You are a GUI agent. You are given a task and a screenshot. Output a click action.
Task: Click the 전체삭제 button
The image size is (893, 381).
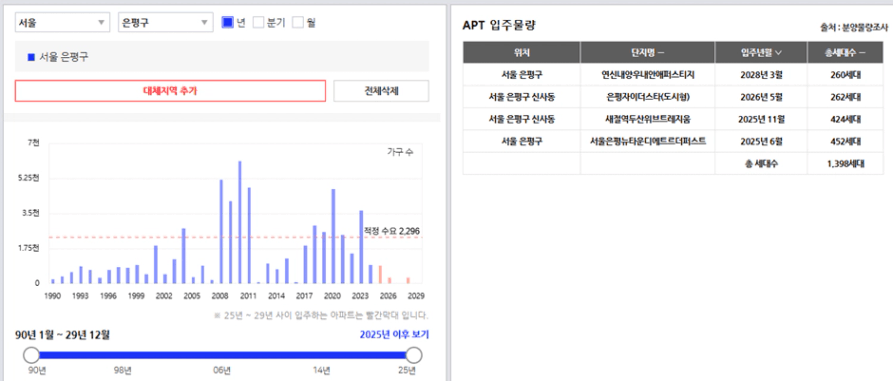point(381,91)
